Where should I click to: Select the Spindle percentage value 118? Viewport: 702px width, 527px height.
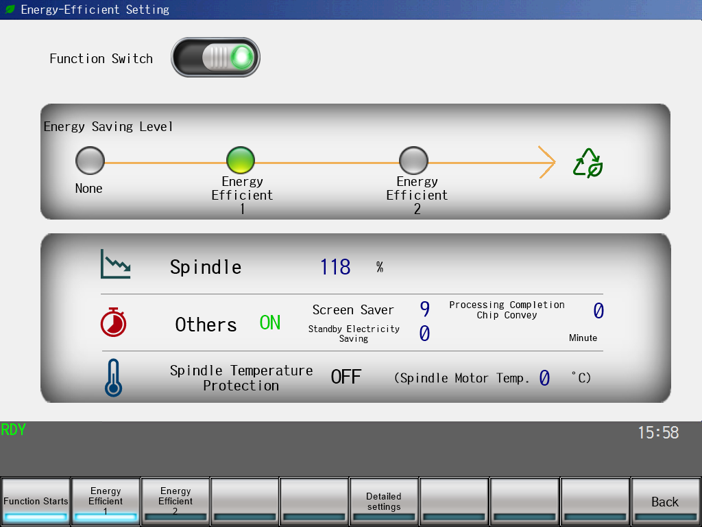pos(335,267)
